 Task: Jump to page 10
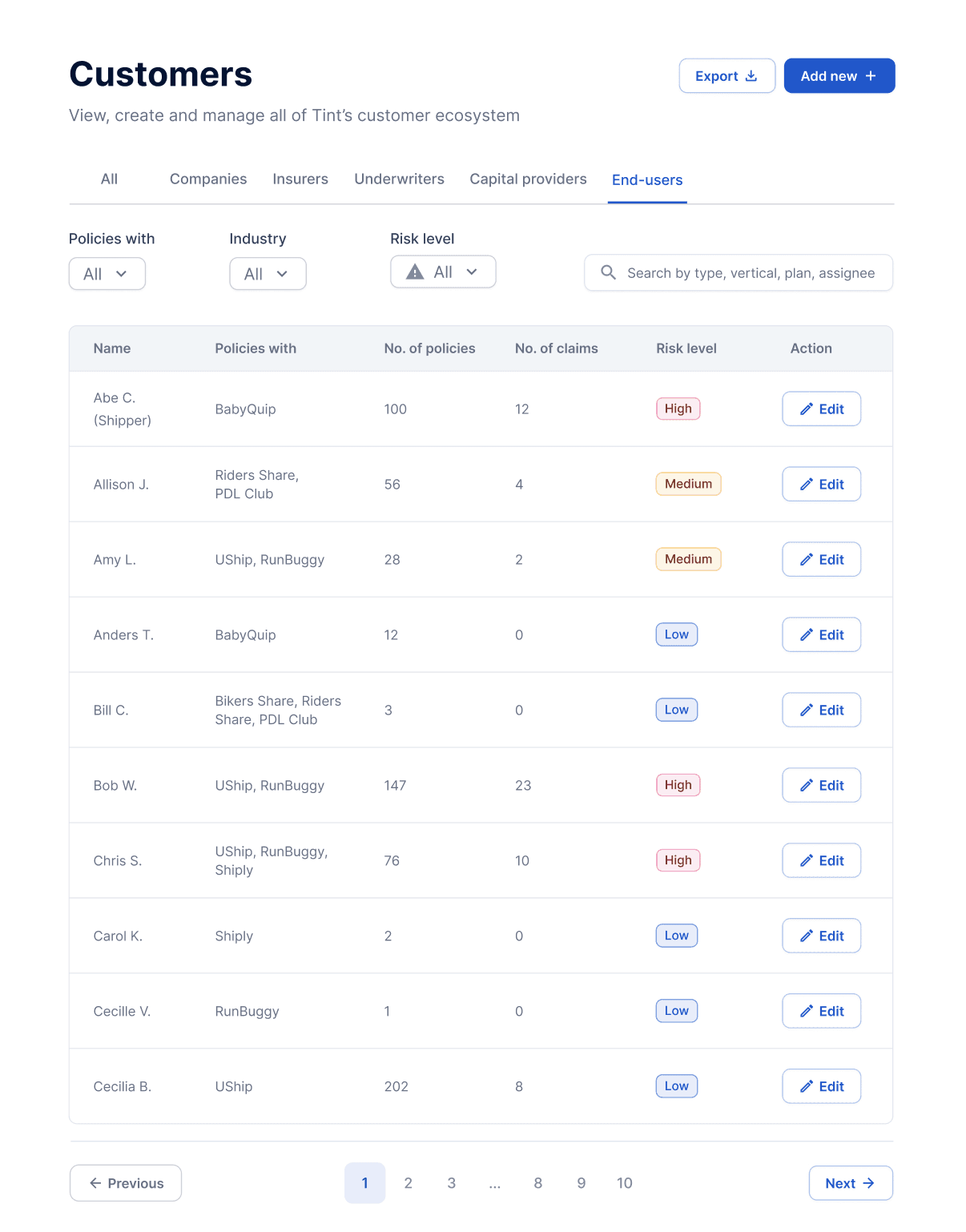coord(625,1183)
